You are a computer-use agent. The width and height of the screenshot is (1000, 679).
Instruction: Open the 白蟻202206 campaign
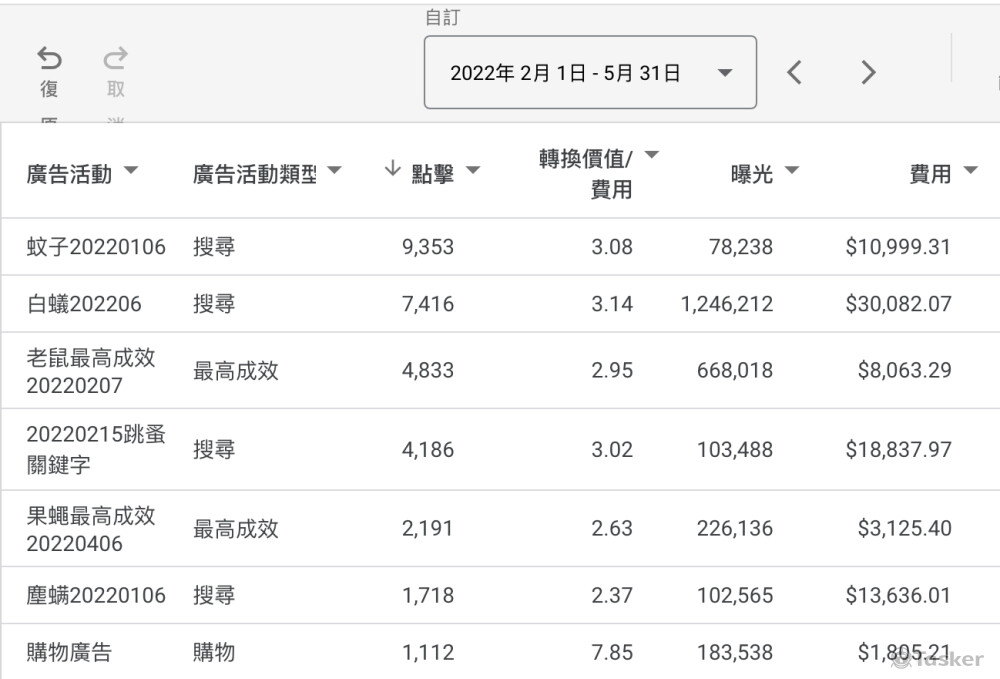click(x=84, y=304)
